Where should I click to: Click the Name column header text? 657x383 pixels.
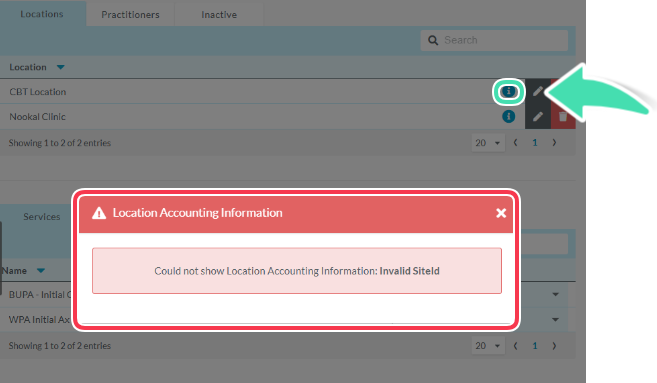(x=14, y=271)
